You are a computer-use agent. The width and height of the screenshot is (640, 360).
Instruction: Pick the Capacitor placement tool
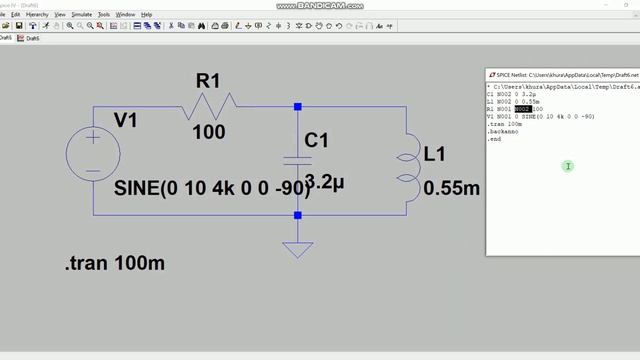click(x=278, y=26)
